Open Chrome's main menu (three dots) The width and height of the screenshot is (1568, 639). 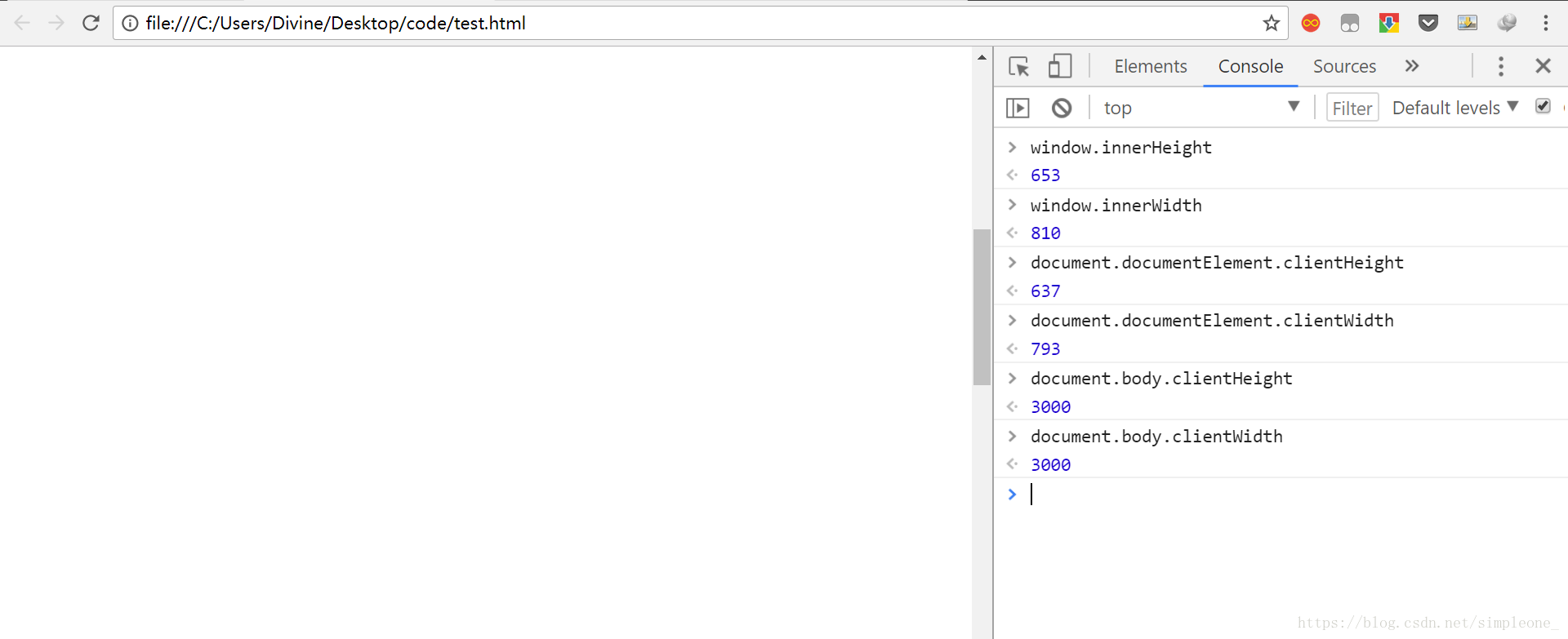1546,23
